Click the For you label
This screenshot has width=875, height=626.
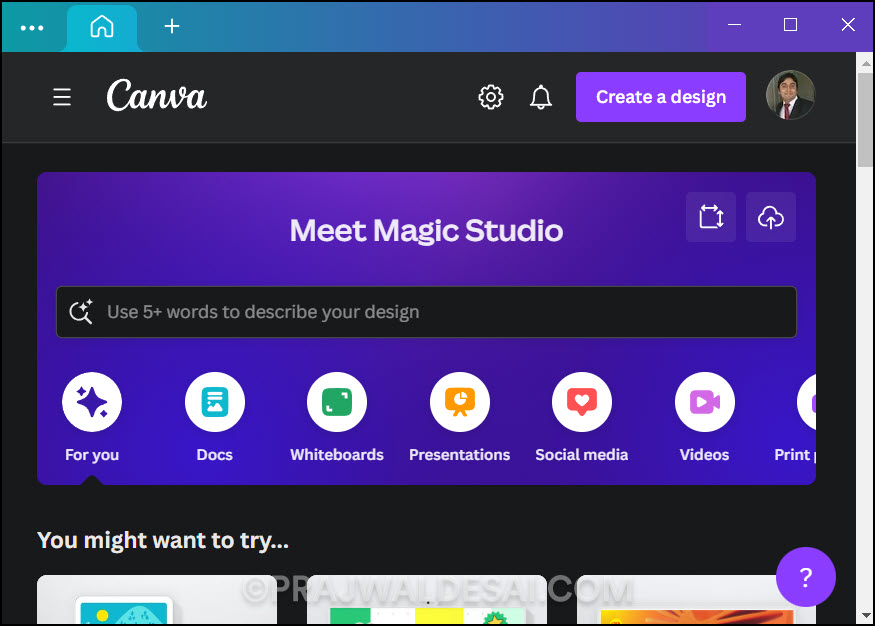click(x=92, y=455)
